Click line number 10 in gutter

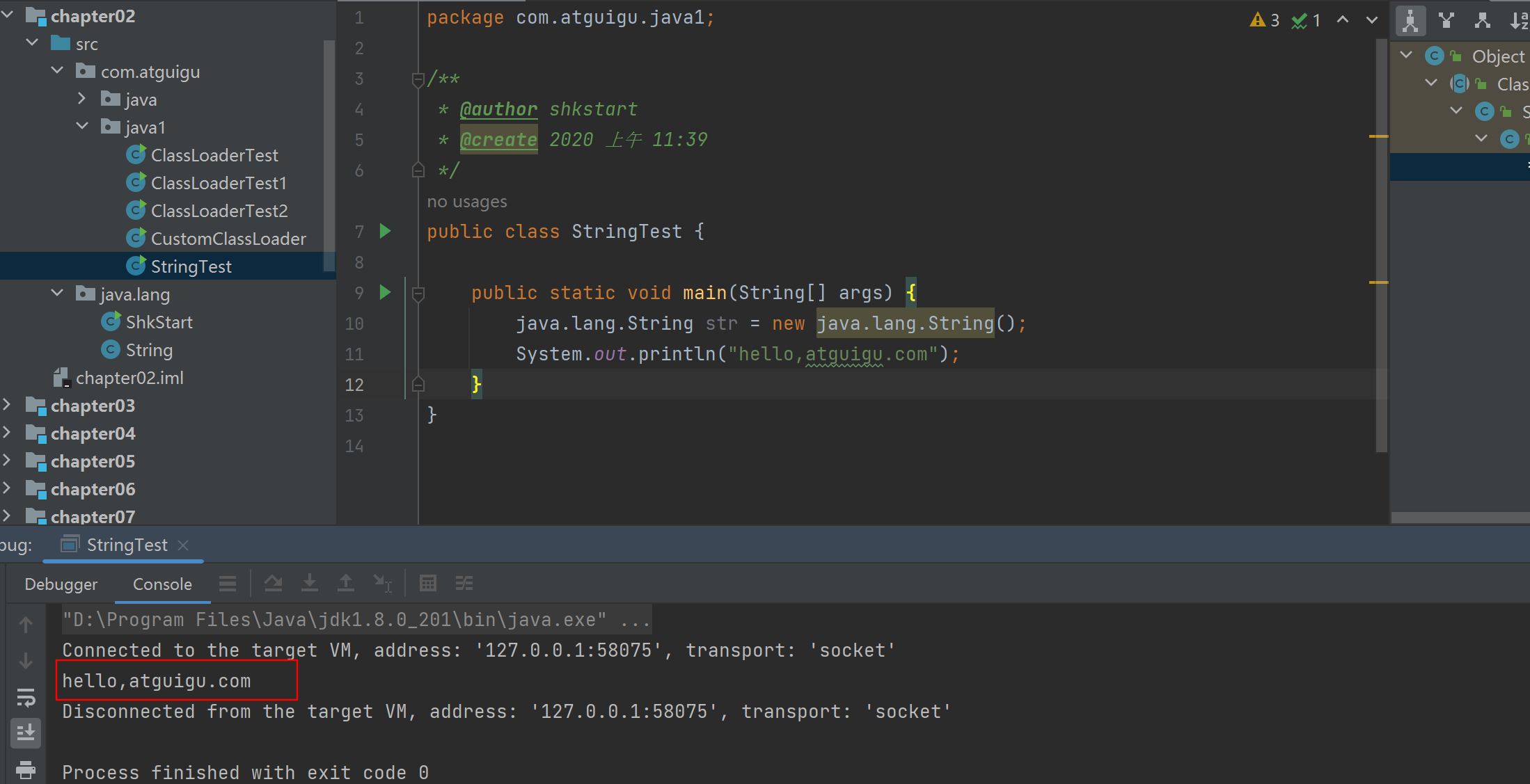(354, 323)
